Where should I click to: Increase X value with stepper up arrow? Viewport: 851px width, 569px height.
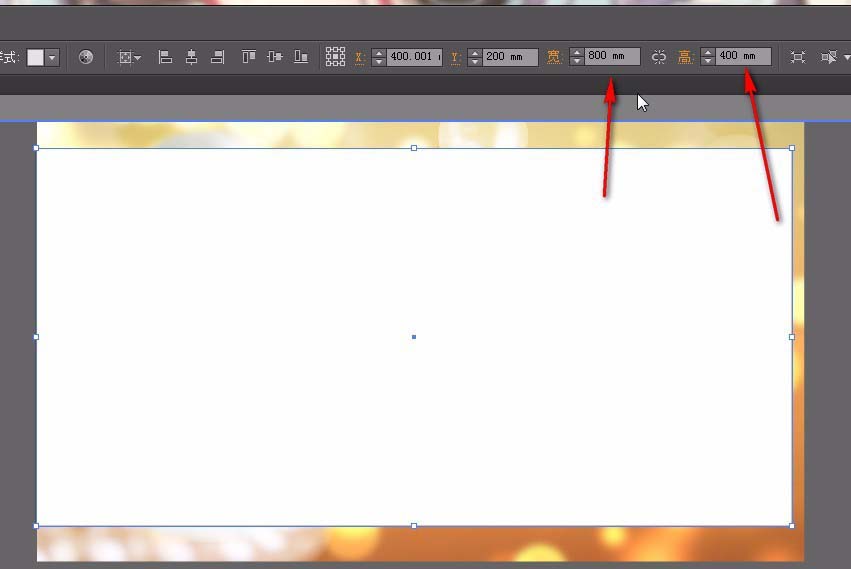379,53
